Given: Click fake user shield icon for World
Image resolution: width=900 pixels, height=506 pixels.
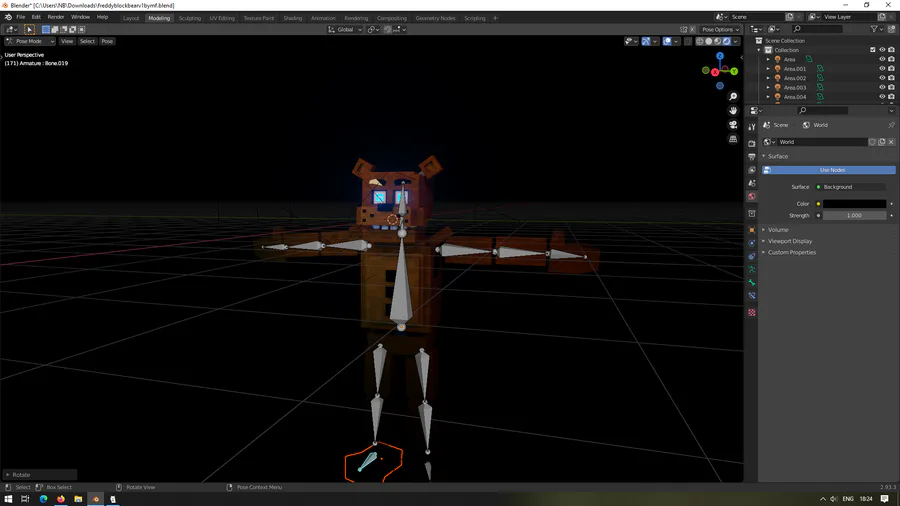Looking at the screenshot, I should tap(872, 142).
